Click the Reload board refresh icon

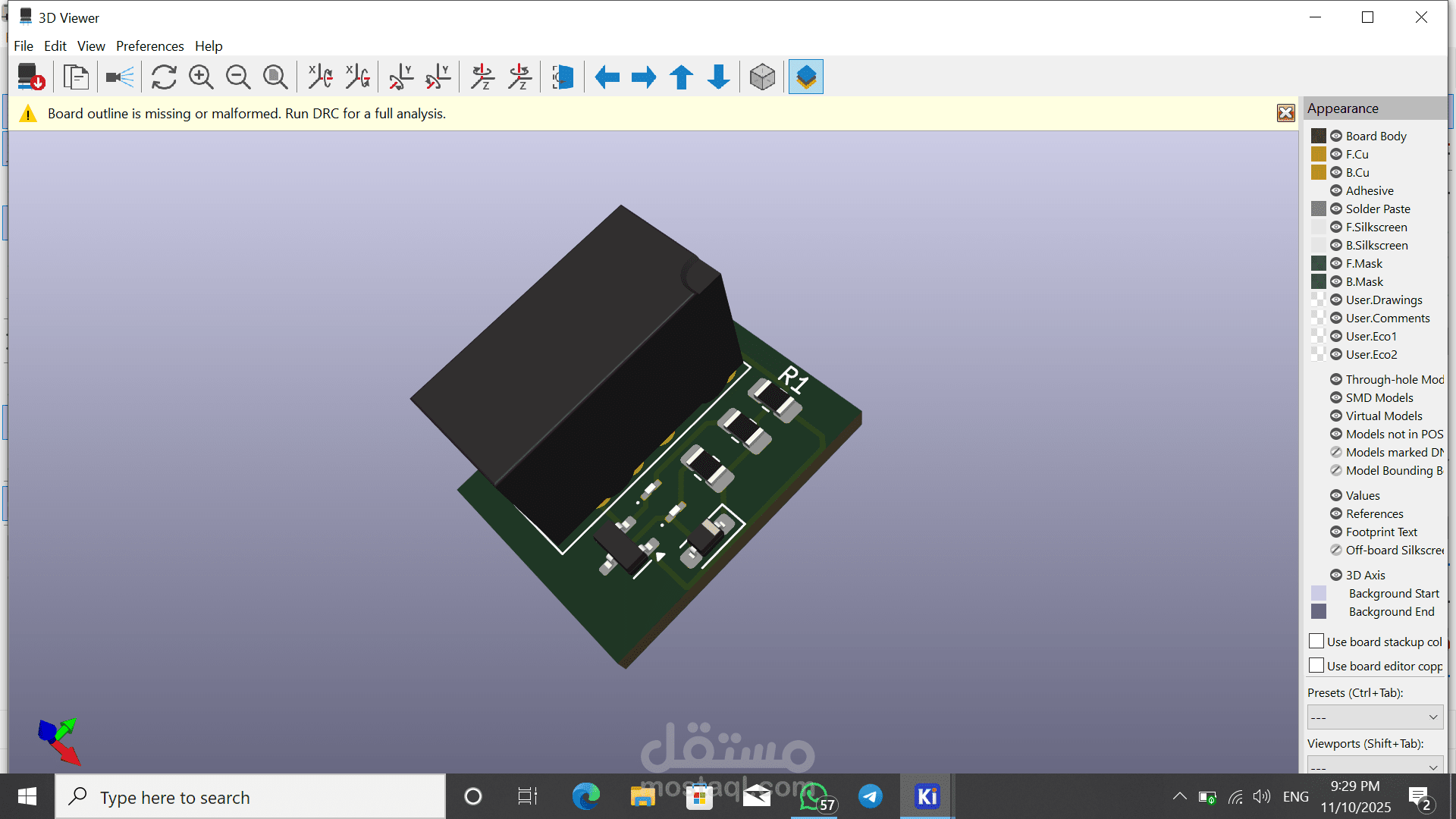tap(164, 77)
